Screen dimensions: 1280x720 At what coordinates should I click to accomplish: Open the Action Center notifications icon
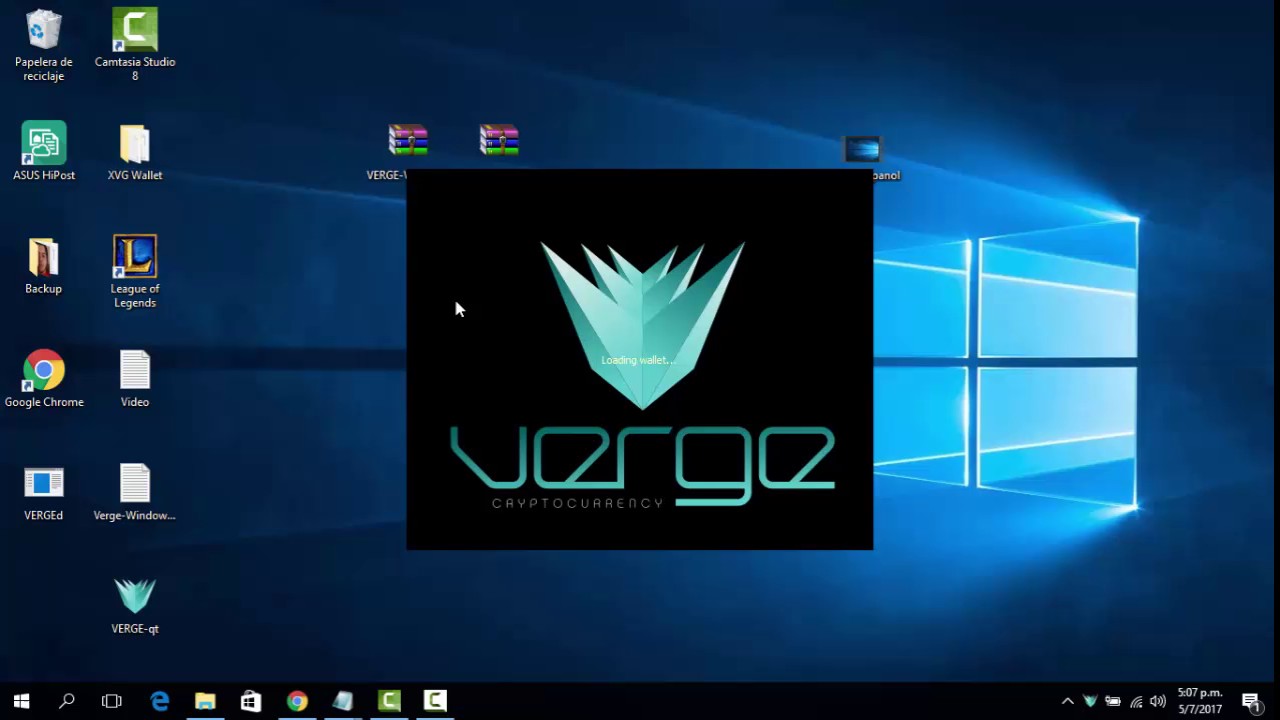pyautogui.click(x=1250, y=701)
